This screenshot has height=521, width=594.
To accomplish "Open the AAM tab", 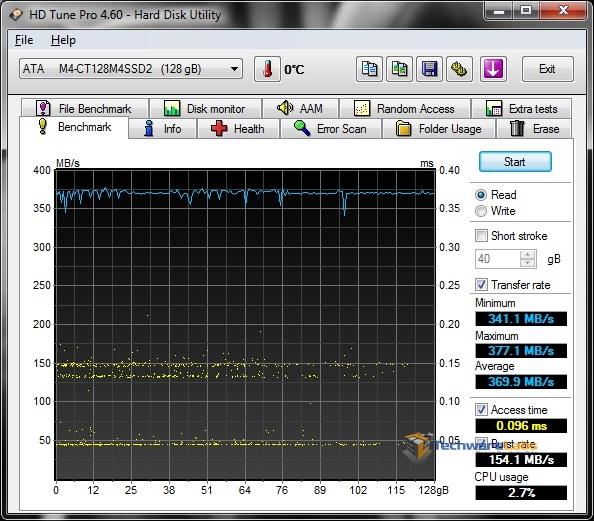I will (300, 108).
